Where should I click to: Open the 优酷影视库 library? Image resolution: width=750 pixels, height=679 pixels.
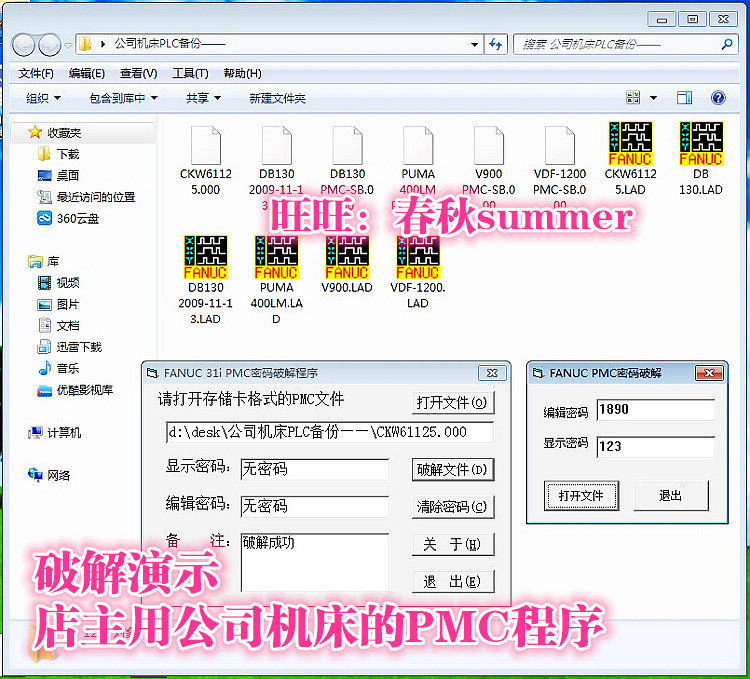click(75, 390)
